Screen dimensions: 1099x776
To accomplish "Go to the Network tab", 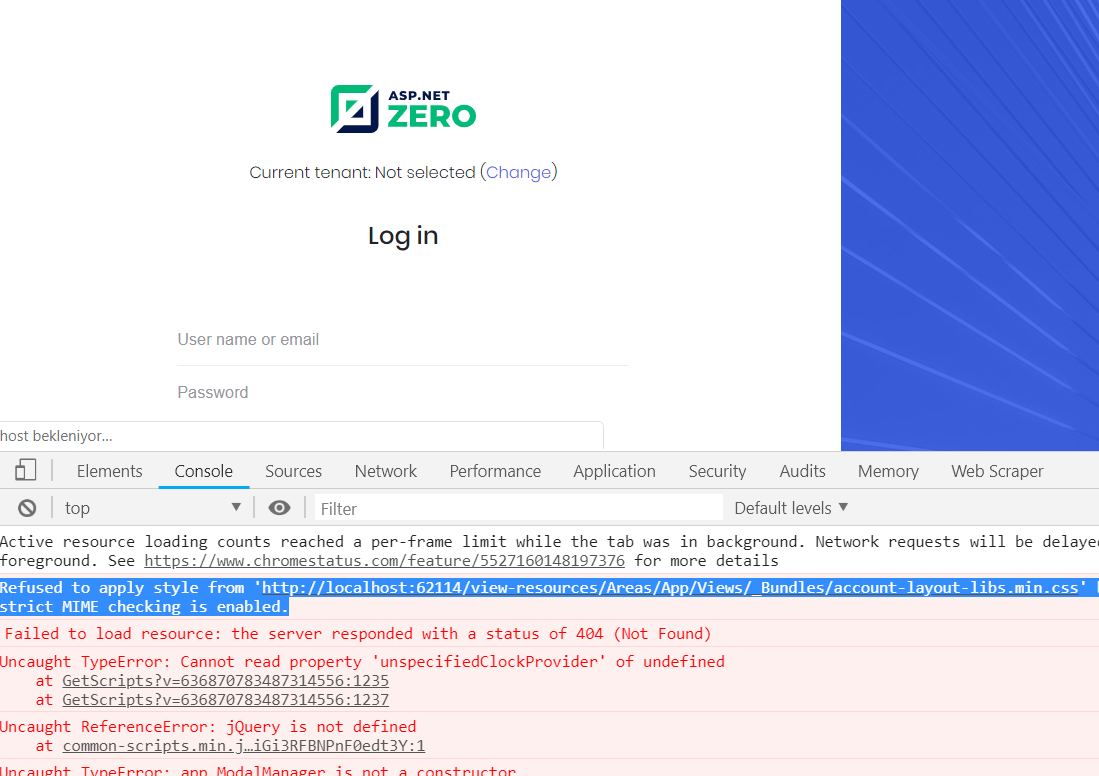I will 385,471.
